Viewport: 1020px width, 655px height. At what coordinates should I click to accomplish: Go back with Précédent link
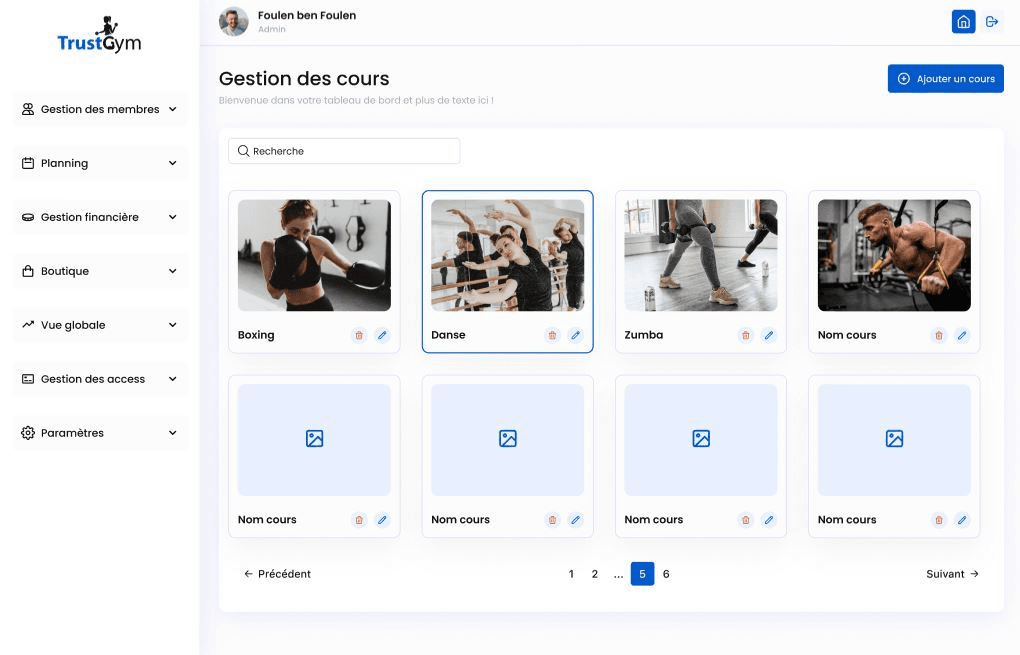click(277, 574)
